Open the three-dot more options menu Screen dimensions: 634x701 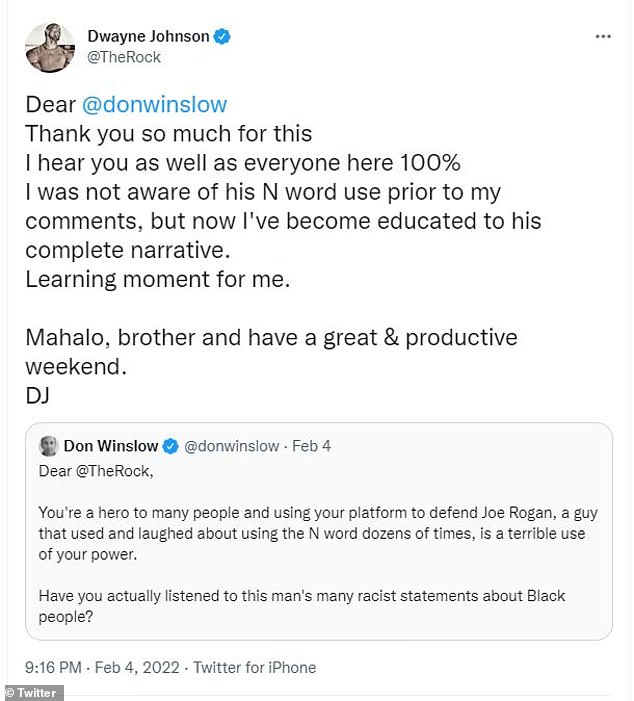(603, 36)
